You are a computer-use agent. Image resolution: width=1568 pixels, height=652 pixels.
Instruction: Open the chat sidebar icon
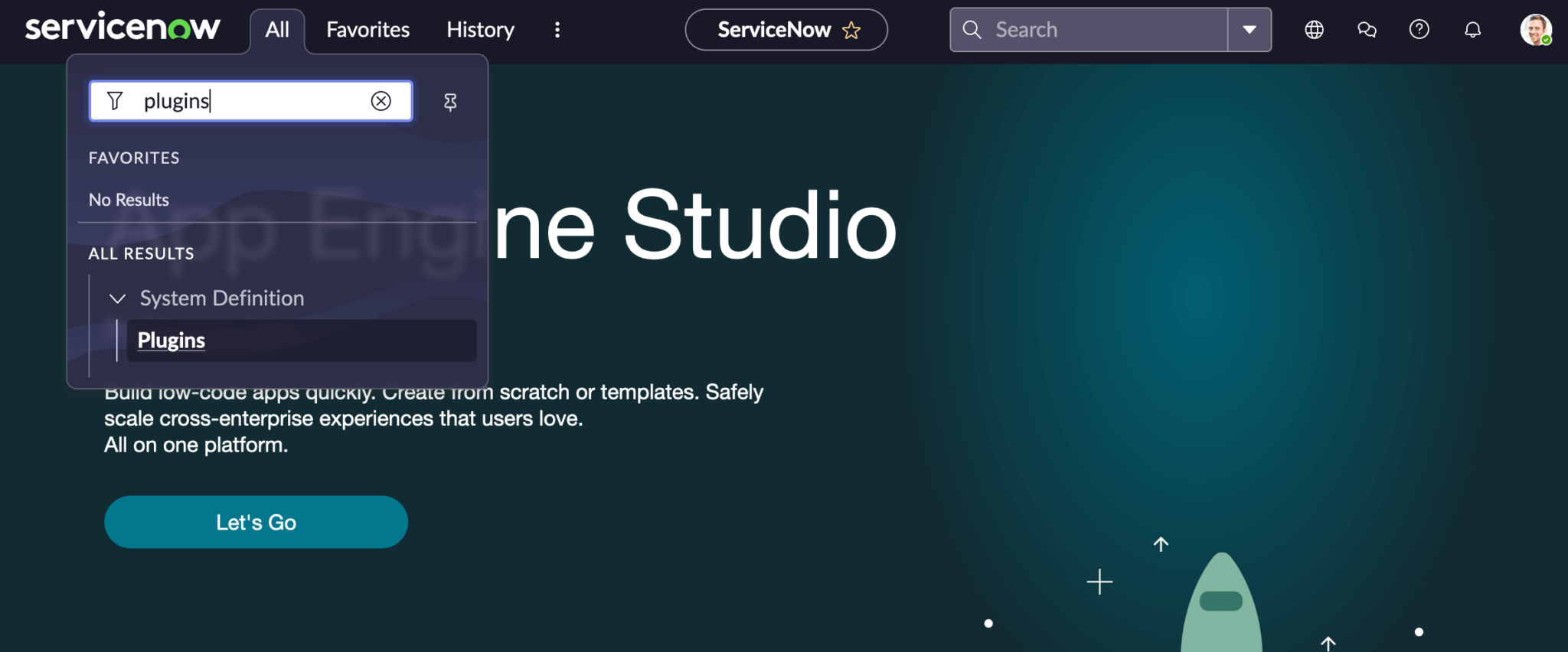coord(1367,30)
